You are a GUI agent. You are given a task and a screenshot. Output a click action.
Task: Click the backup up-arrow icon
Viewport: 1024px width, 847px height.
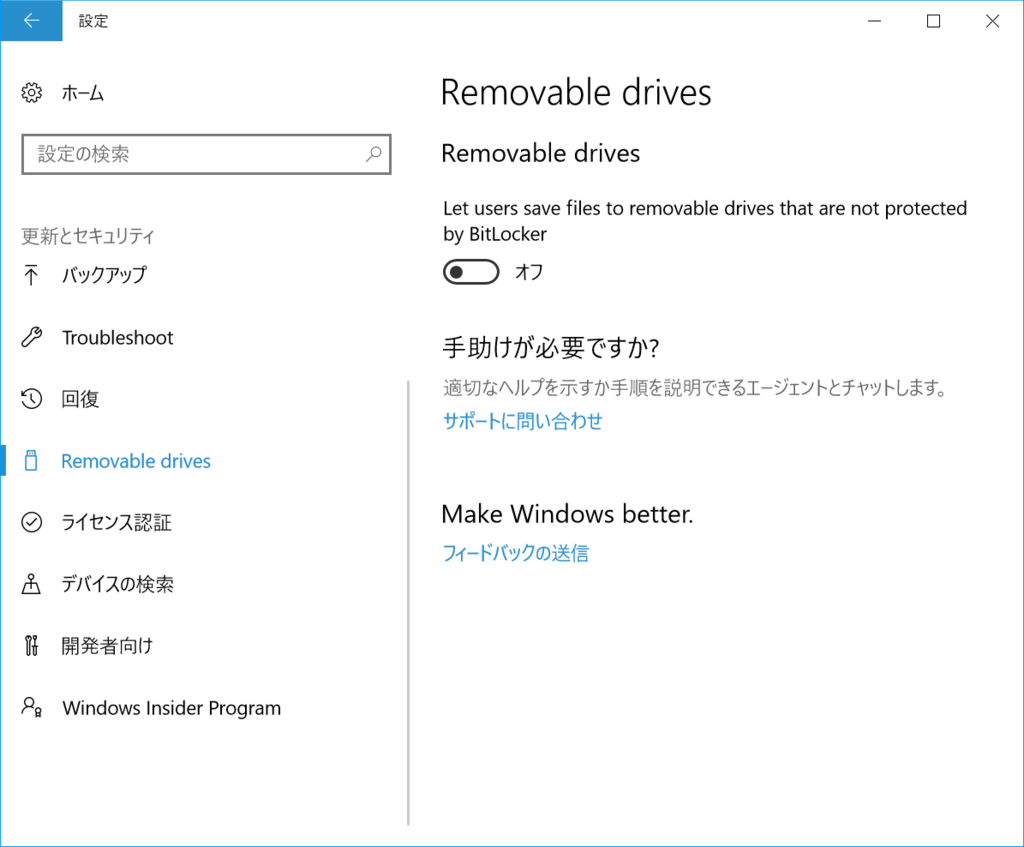[31, 276]
